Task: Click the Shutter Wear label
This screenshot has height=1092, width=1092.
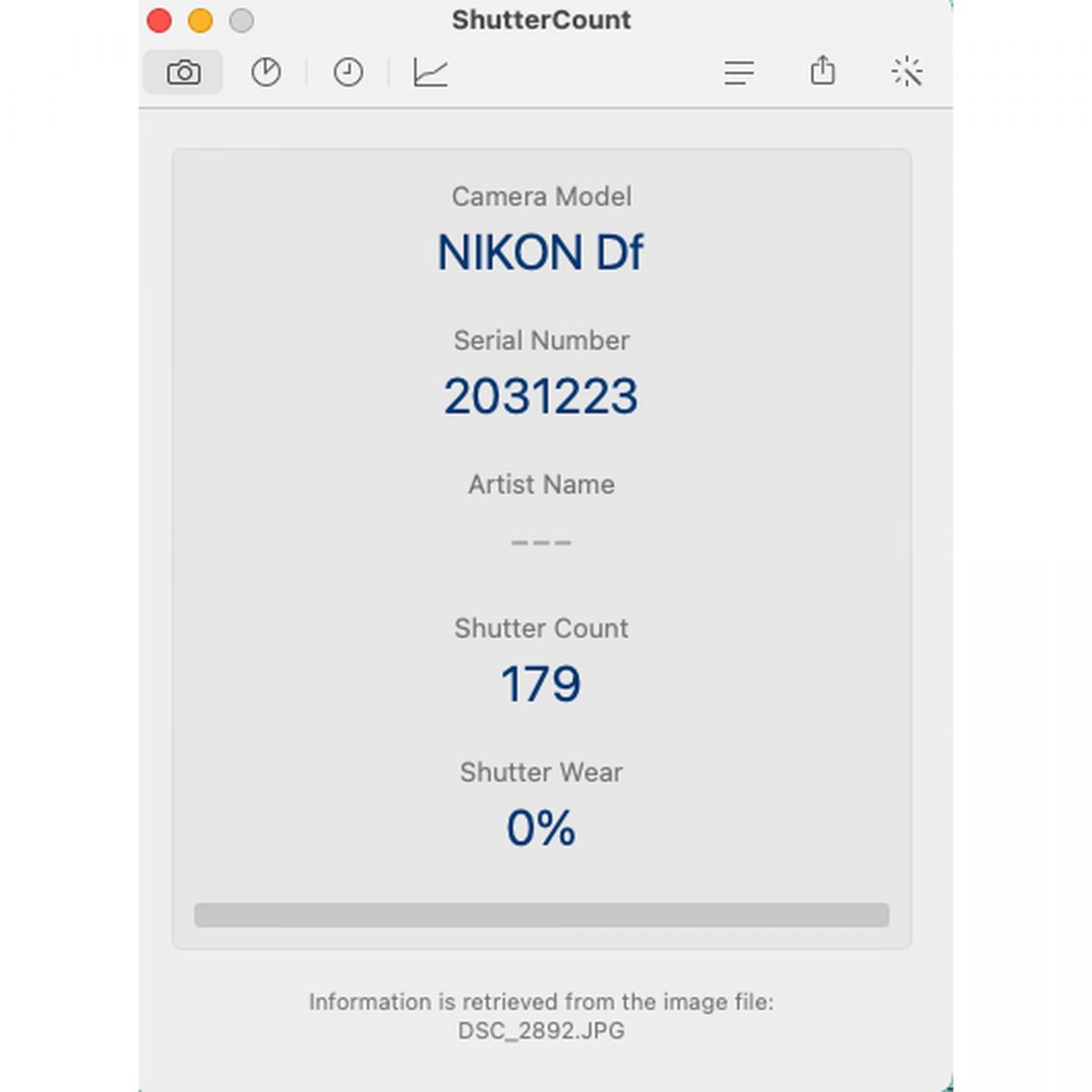Action: click(x=541, y=772)
